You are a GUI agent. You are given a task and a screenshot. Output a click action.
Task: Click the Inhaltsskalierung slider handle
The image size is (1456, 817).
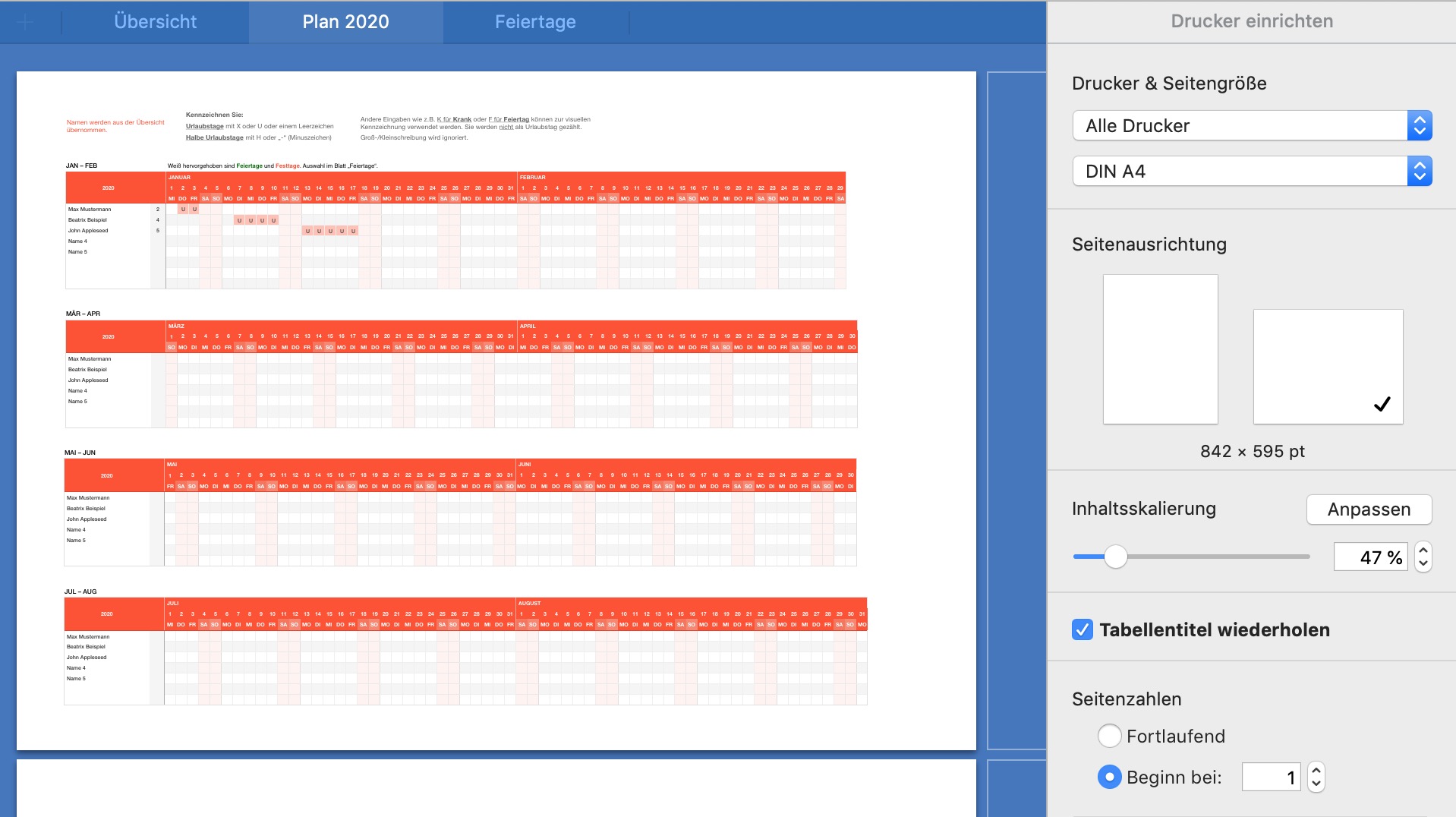[1115, 557]
